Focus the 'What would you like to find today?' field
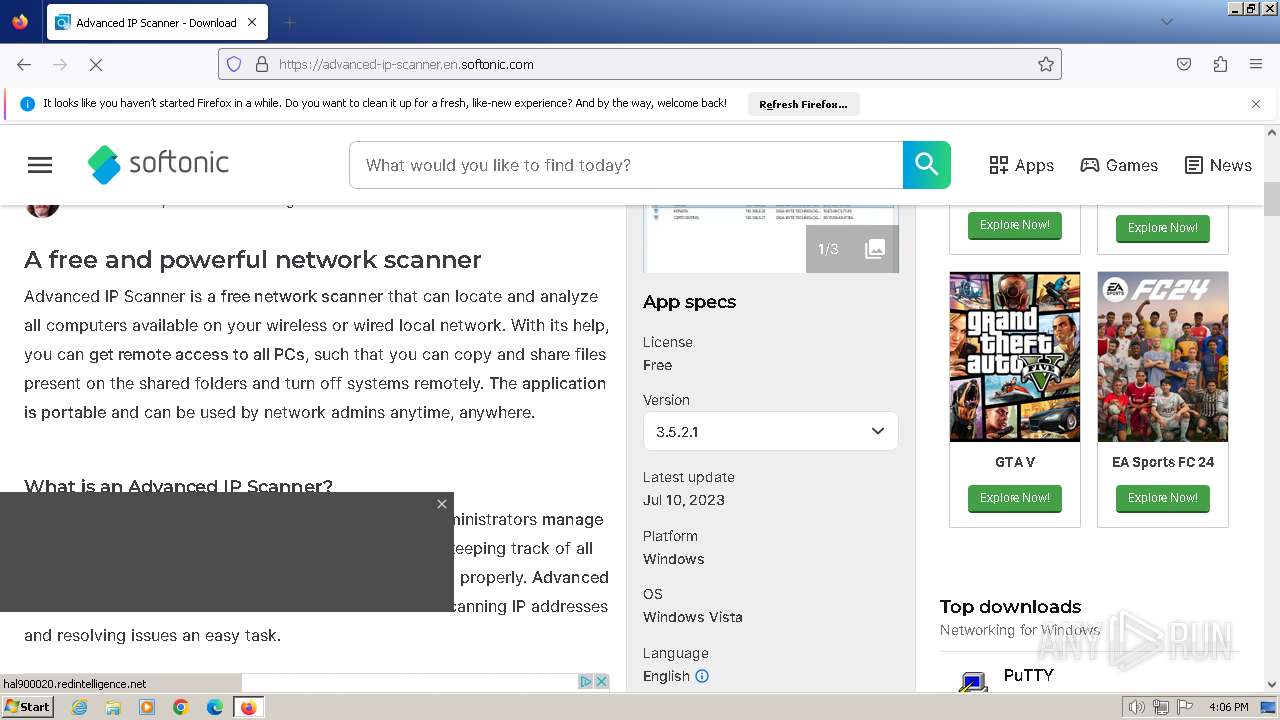The width and height of the screenshot is (1280, 720). (x=626, y=165)
